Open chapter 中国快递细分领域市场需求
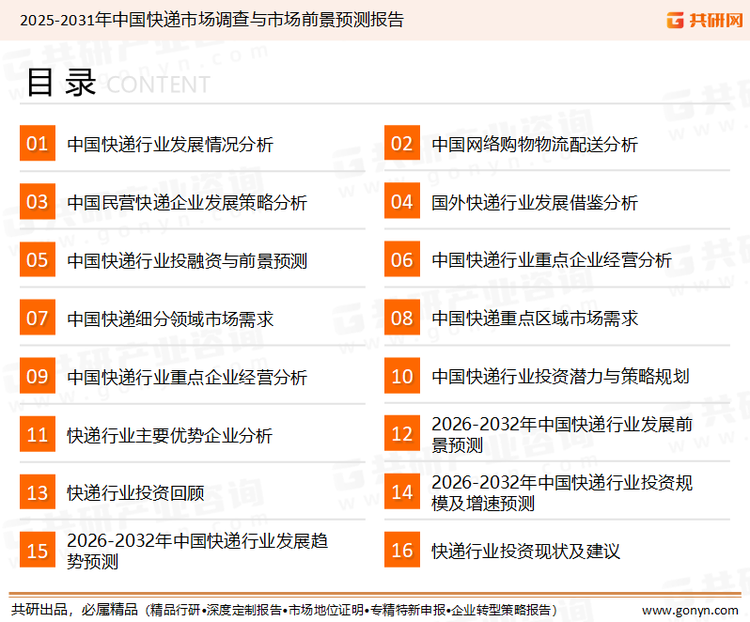 pyautogui.click(x=170, y=319)
